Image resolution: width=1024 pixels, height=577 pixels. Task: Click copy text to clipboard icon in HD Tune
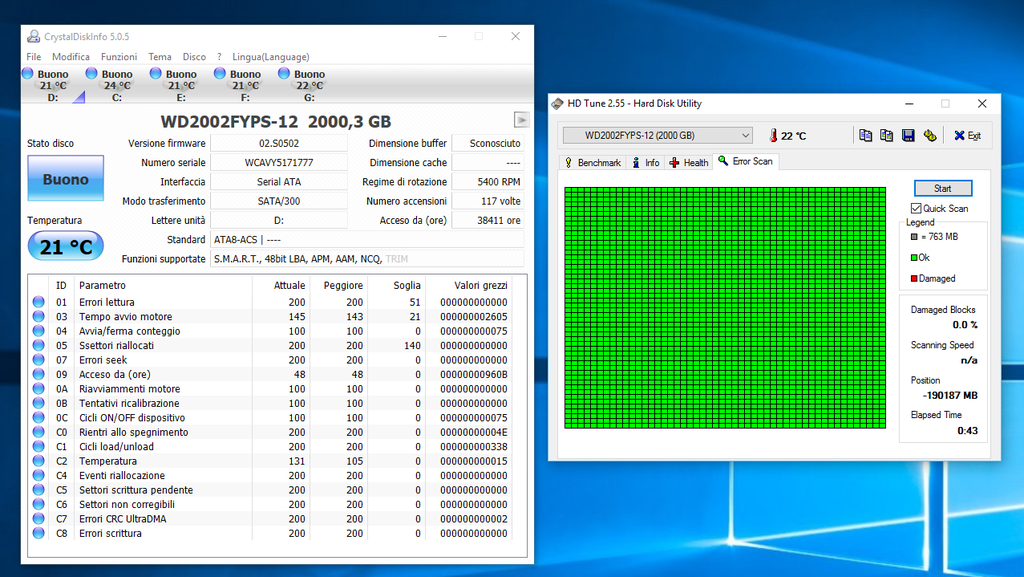866,135
